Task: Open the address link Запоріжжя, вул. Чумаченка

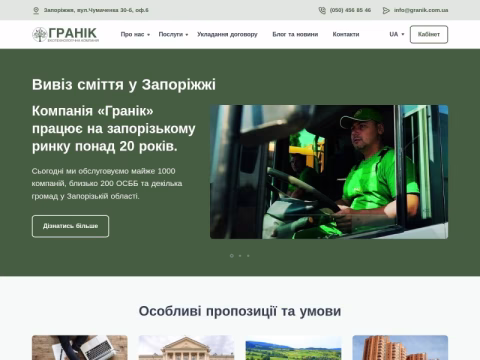Action: pos(96,10)
